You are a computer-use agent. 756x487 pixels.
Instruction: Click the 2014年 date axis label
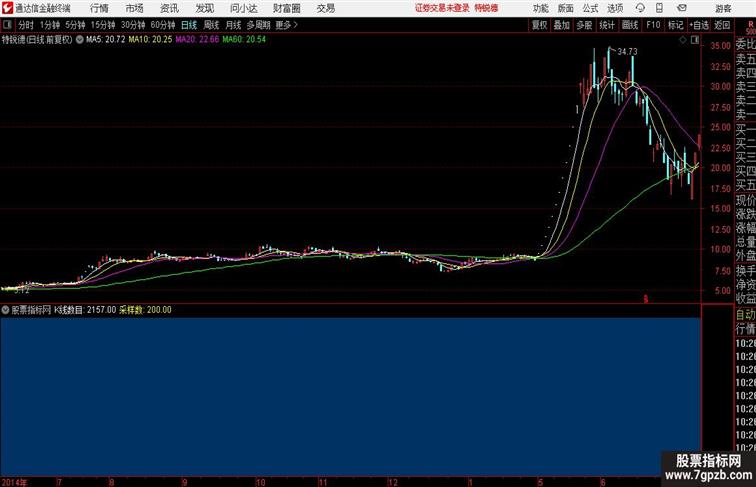[x=14, y=482]
